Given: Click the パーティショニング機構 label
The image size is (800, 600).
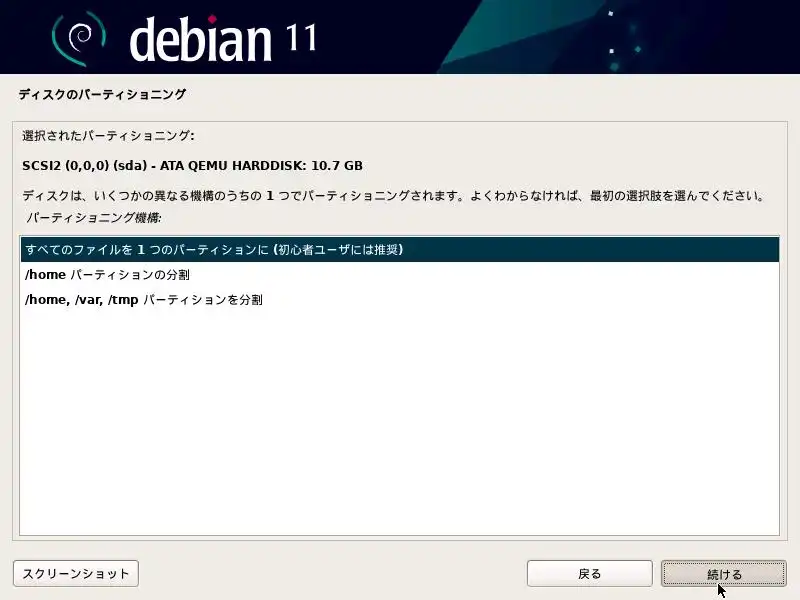Looking at the screenshot, I should click(x=93, y=218).
